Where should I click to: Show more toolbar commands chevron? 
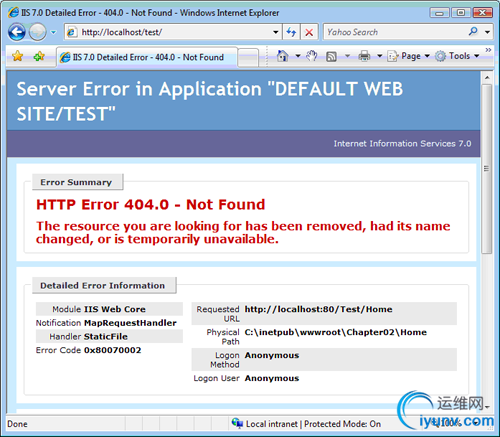(x=488, y=50)
